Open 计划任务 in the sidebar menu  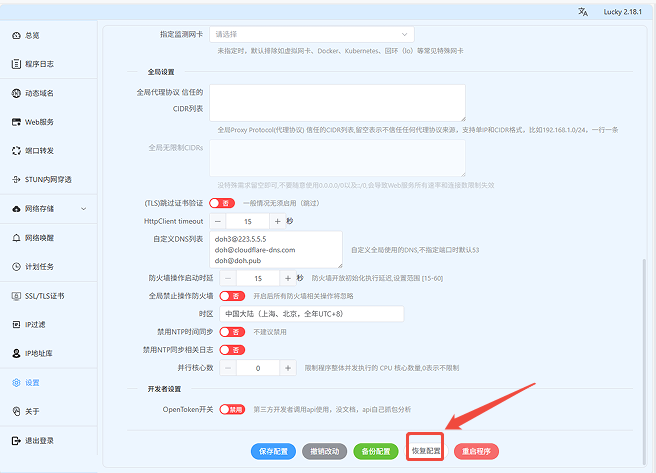click(39, 267)
